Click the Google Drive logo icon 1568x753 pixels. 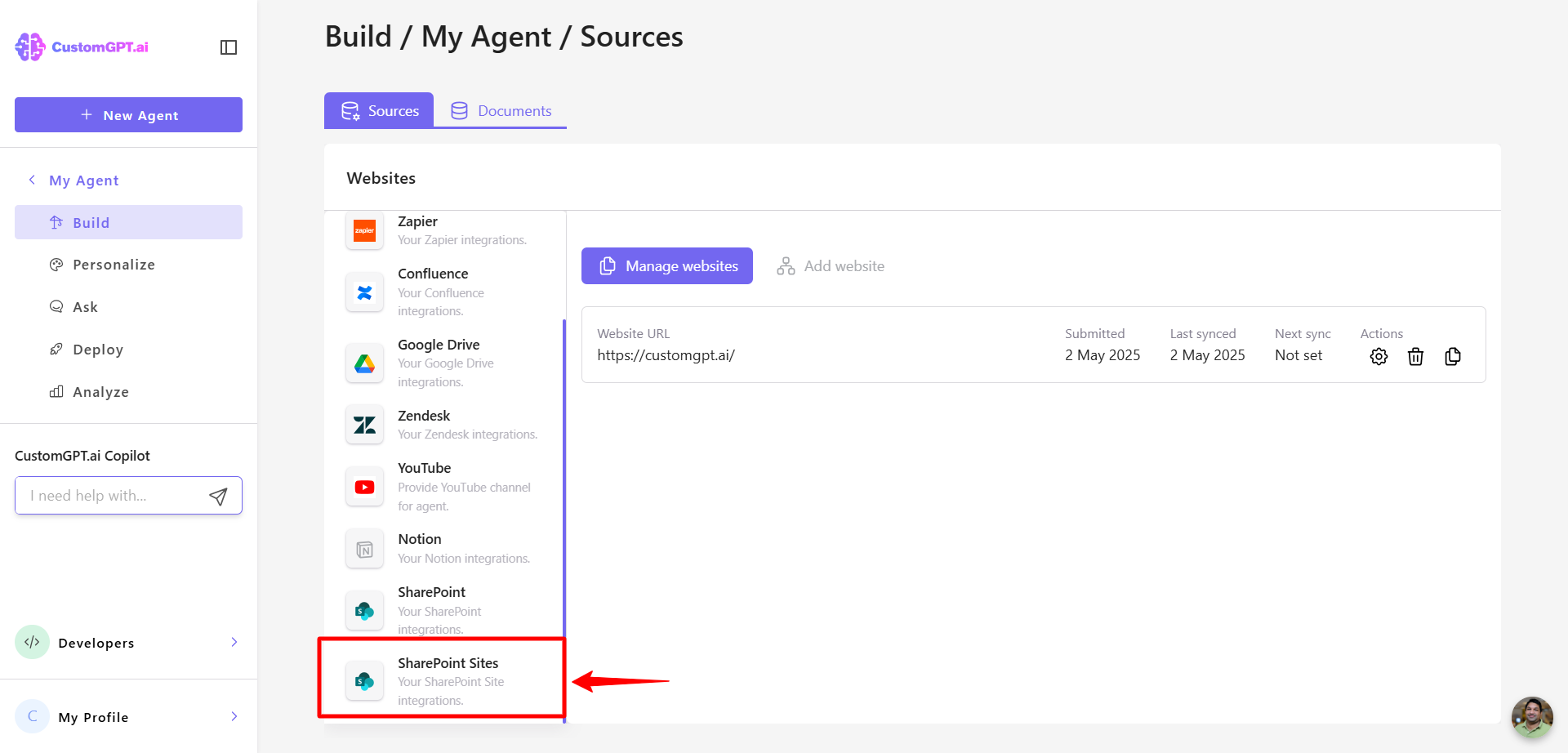click(x=364, y=363)
